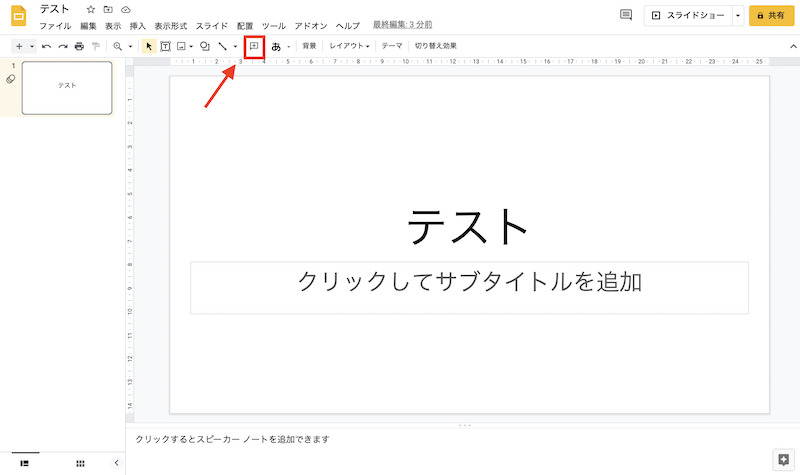Open the 挿入 menu
Image resolution: width=800 pixels, height=475 pixels.
tap(138, 25)
